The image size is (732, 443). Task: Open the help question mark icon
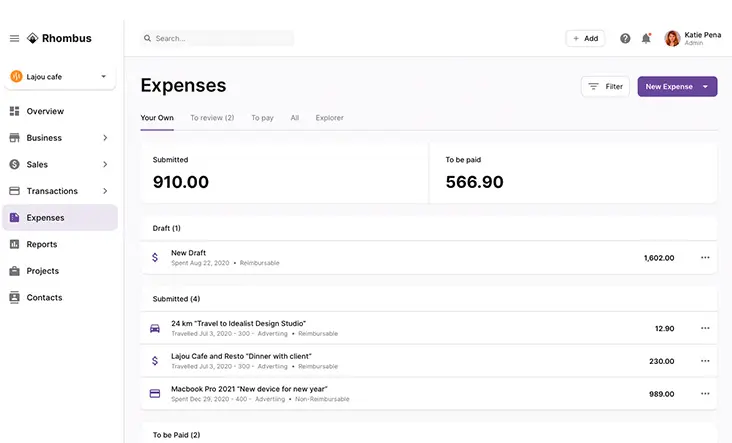625,39
